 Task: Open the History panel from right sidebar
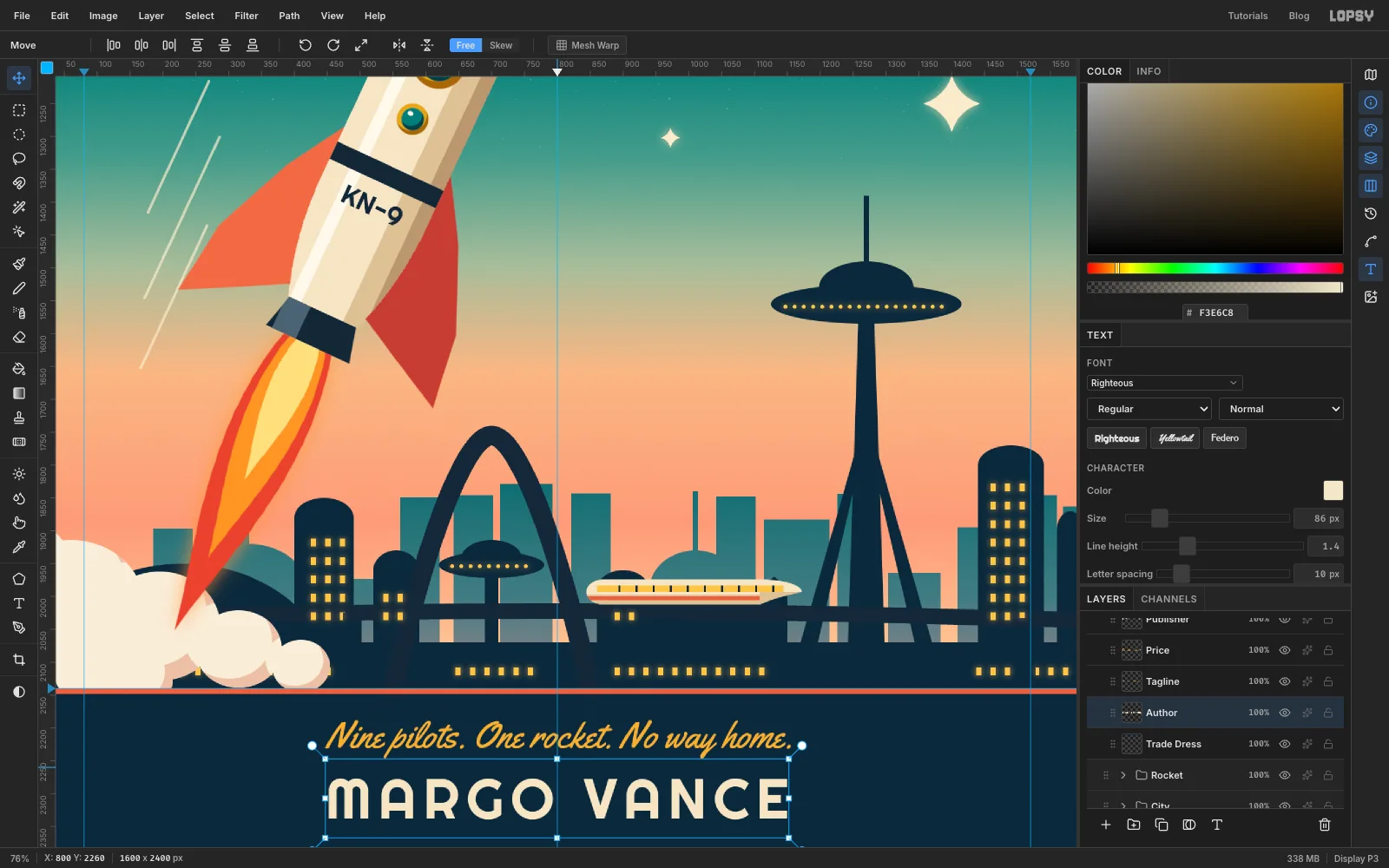click(x=1371, y=214)
